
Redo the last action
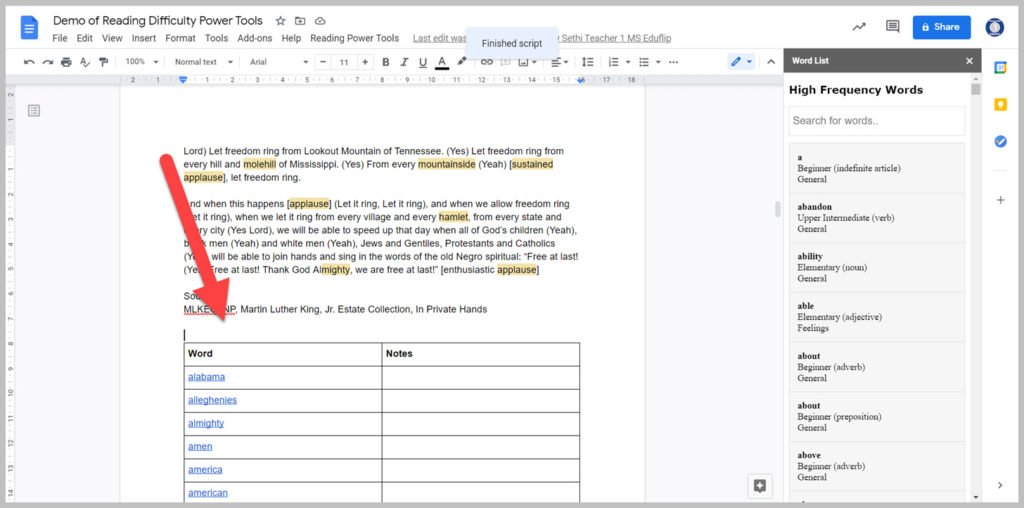tap(48, 62)
